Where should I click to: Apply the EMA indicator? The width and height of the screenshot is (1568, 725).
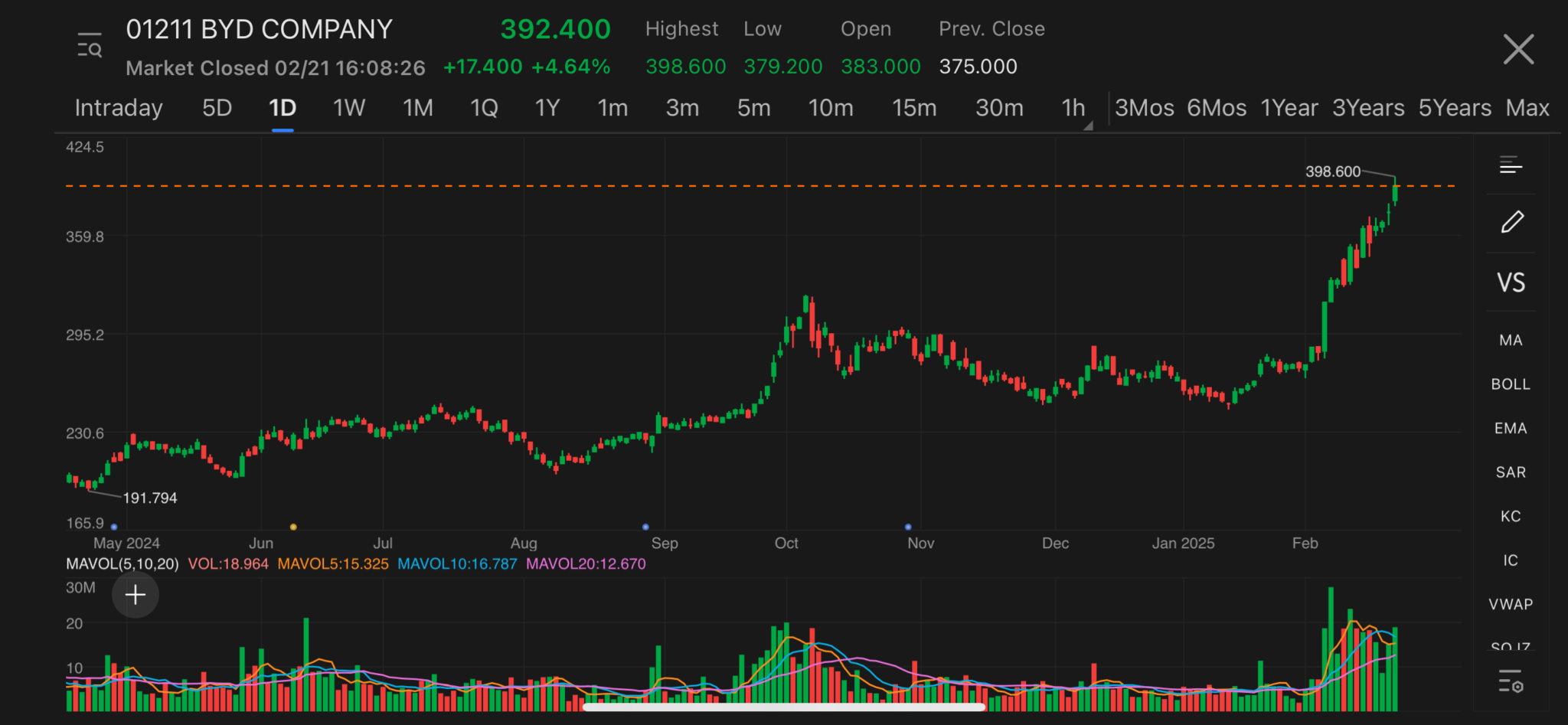(1511, 428)
